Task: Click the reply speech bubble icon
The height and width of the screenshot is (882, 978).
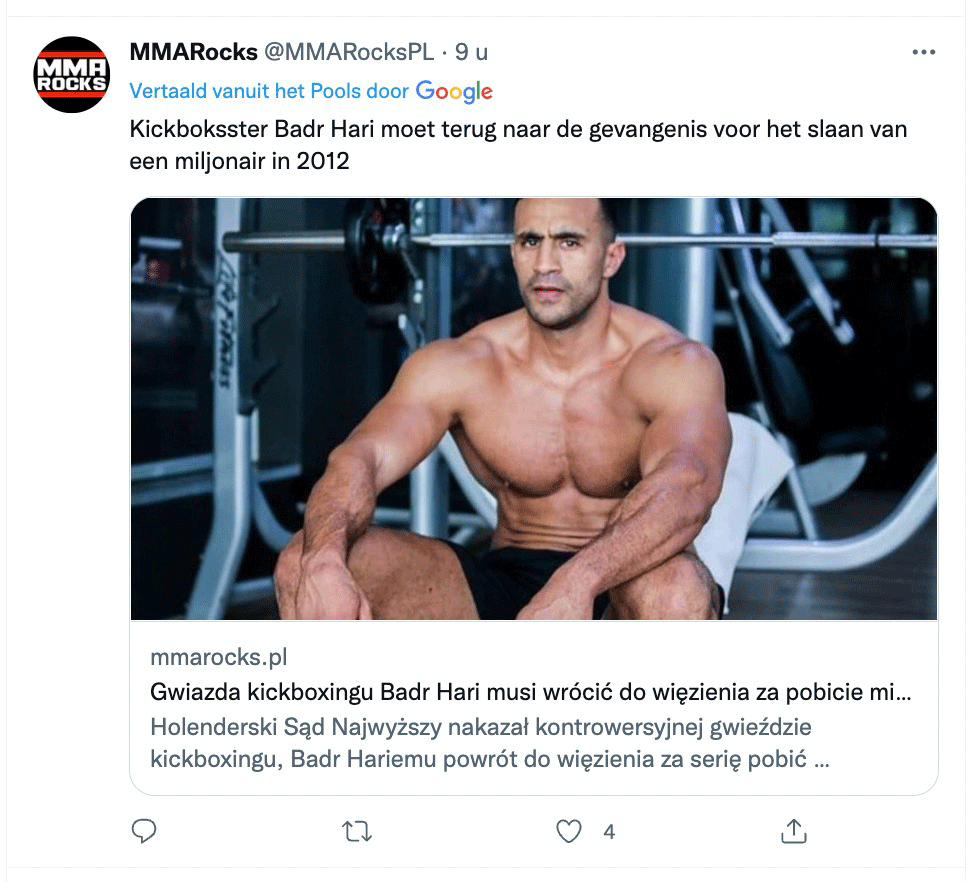Action: point(144,831)
